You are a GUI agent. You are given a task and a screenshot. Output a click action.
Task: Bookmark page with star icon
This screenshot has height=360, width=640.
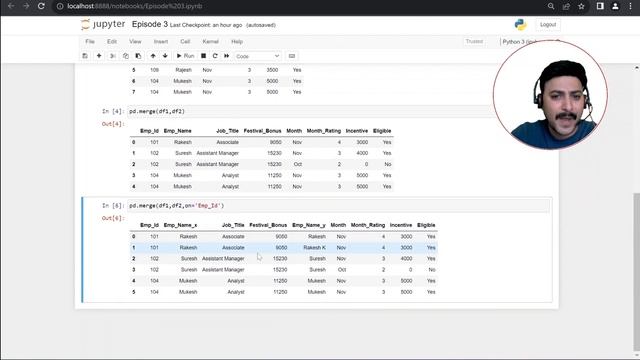(x=581, y=6)
